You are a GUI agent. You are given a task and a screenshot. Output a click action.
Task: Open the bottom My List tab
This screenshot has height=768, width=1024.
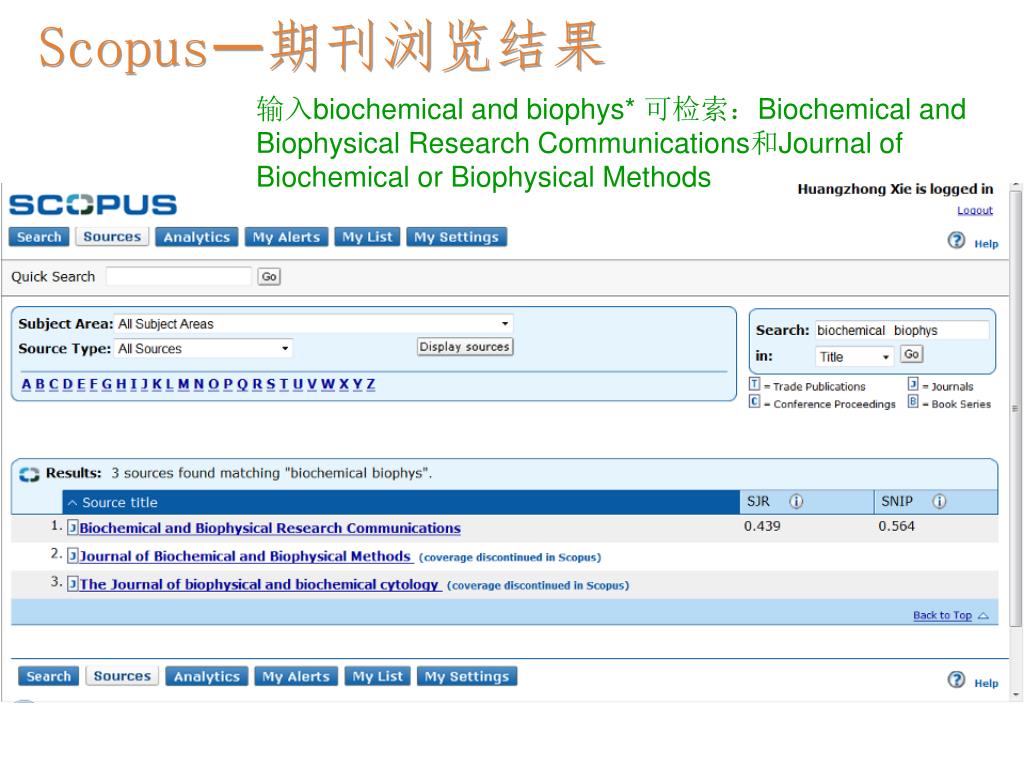[377, 677]
